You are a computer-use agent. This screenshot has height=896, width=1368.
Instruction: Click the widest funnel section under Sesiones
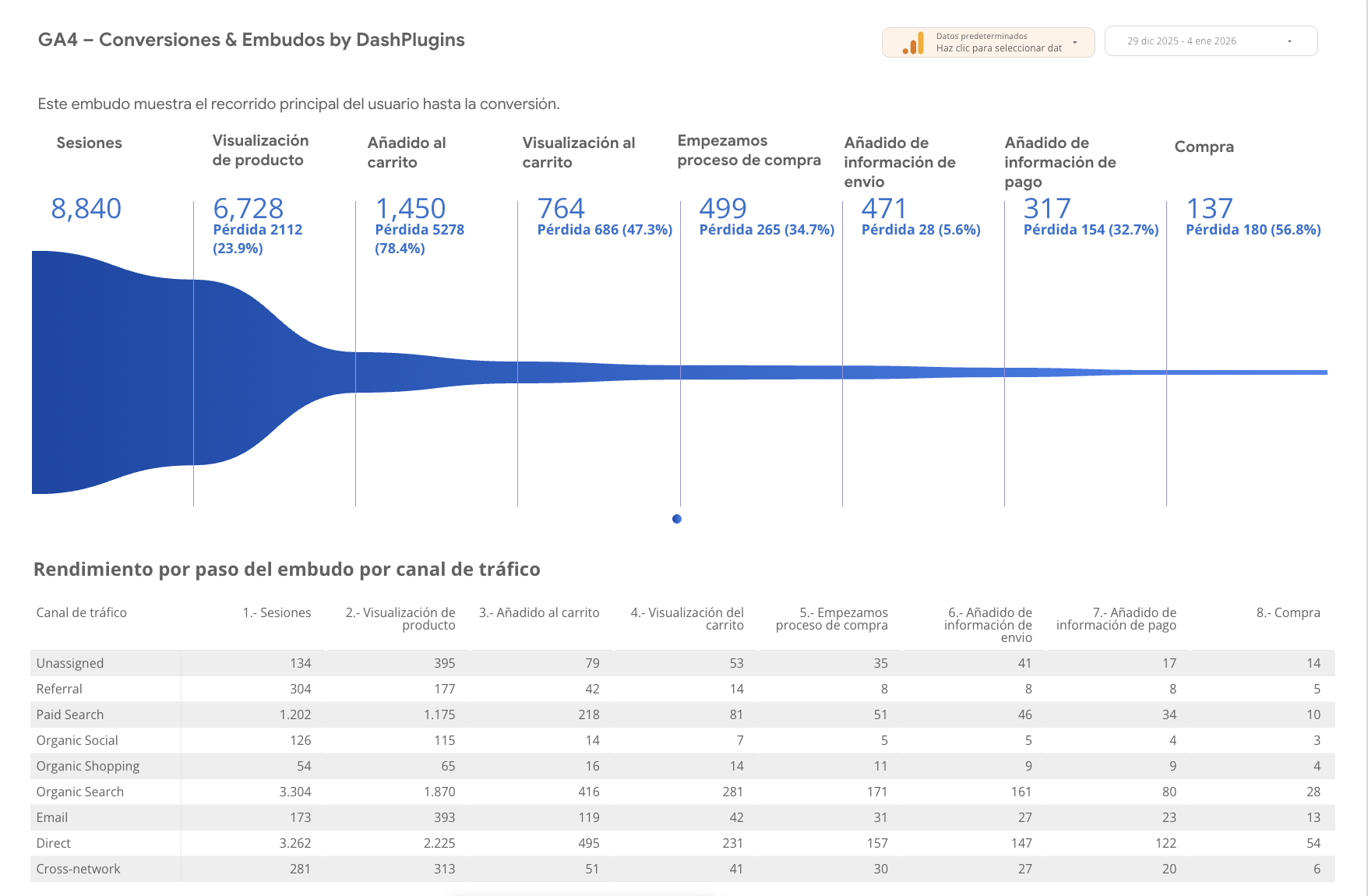tap(109, 374)
